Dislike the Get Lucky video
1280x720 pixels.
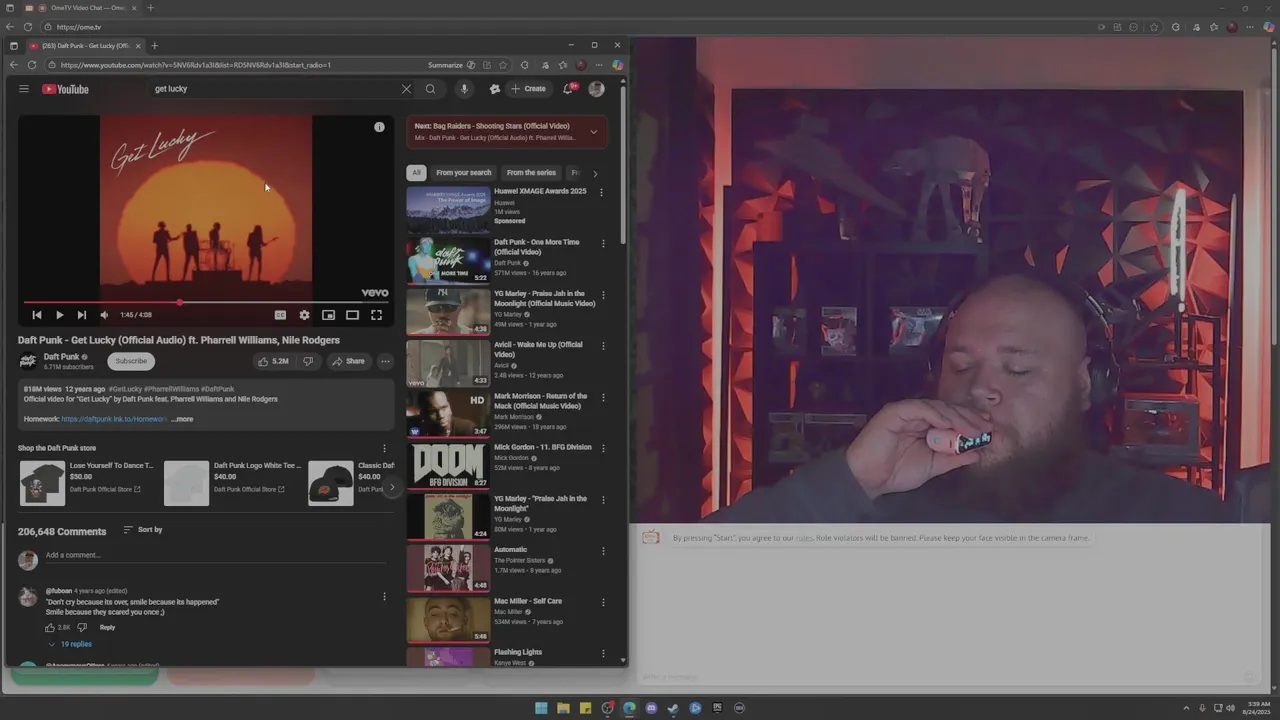click(x=308, y=361)
